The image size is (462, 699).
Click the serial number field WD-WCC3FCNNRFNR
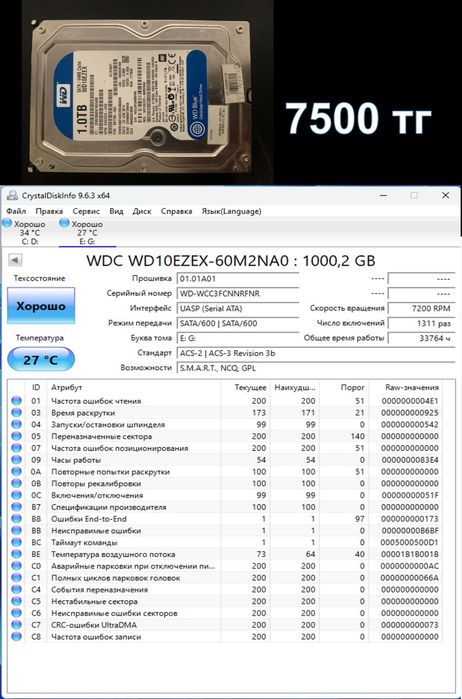[x=238, y=294]
